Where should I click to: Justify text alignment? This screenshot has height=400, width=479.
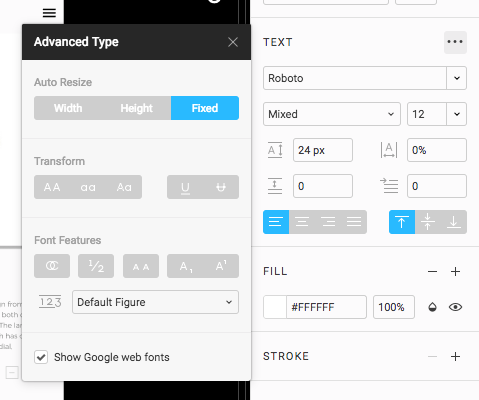354,222
